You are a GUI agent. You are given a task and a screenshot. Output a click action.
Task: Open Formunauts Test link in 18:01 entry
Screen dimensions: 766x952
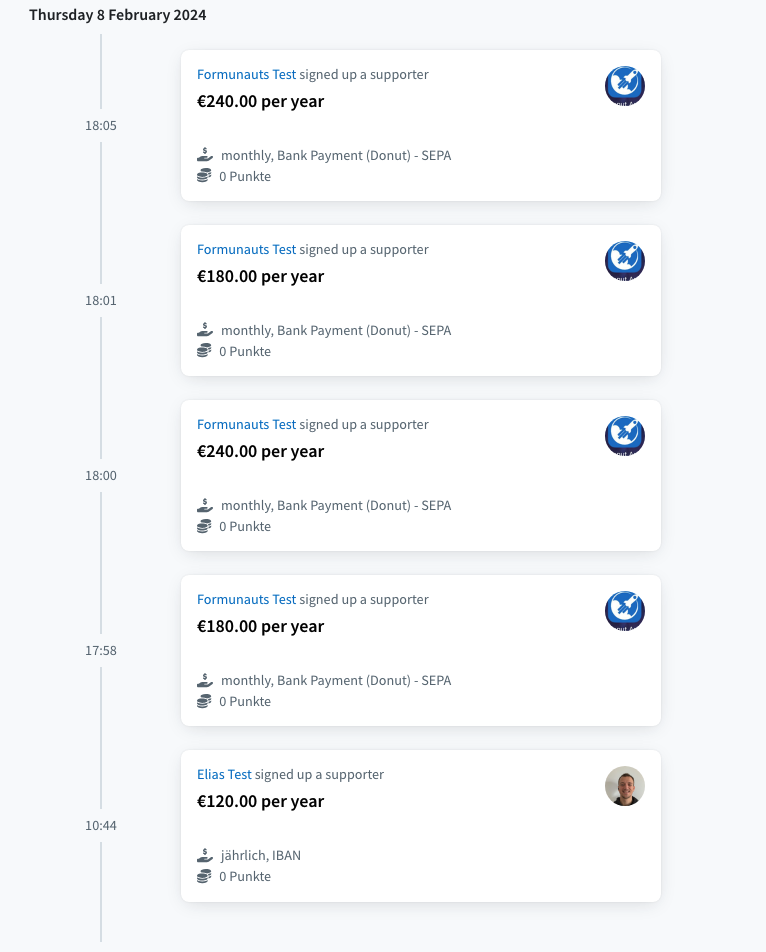[x=246, y=250]
